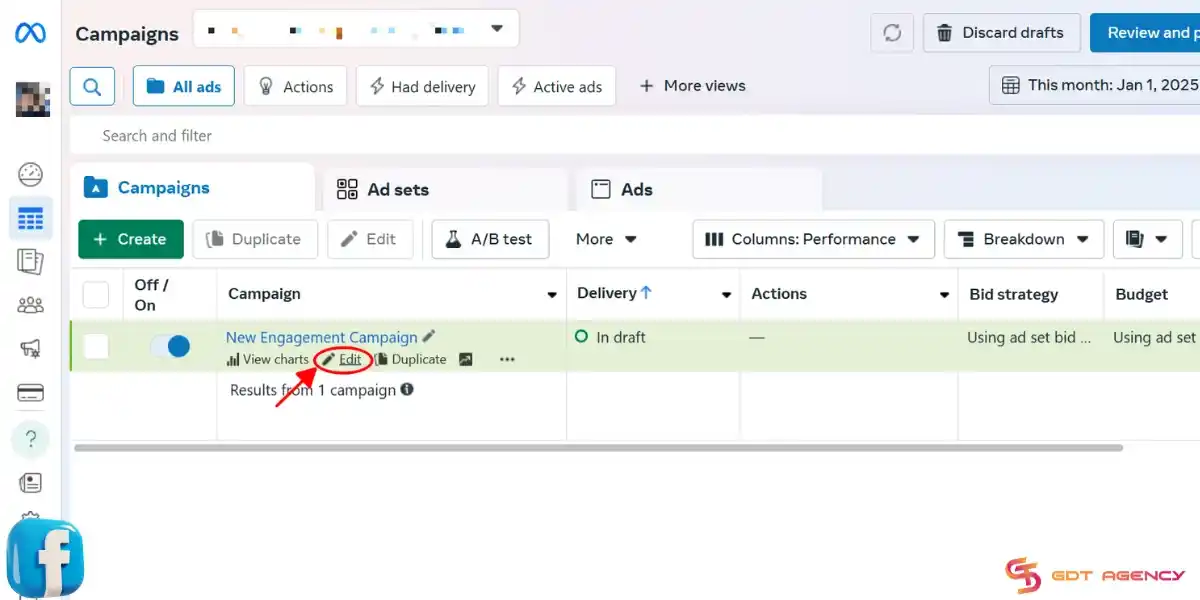Screen dimensions: 1200x600
Task: Expand the ad account selector dropdown
Action: [496, 29]
